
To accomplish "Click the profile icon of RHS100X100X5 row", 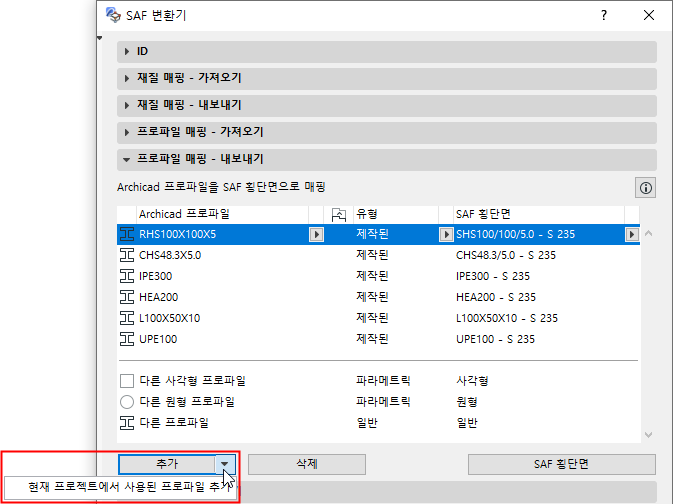I will click(127, 234).
